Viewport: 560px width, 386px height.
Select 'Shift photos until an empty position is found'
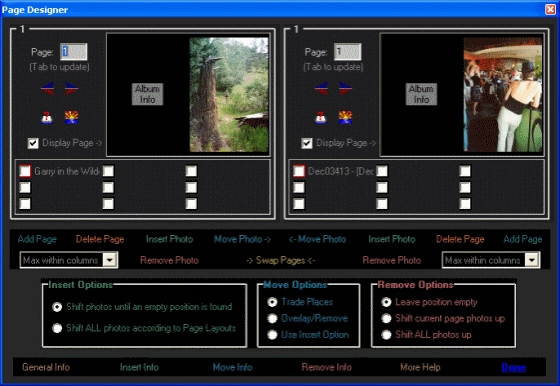point(57,307)
